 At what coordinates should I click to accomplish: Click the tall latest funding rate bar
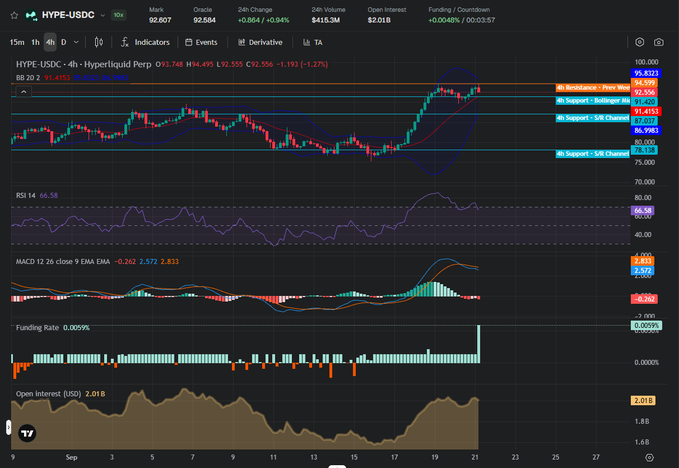(x=479, y=344)
